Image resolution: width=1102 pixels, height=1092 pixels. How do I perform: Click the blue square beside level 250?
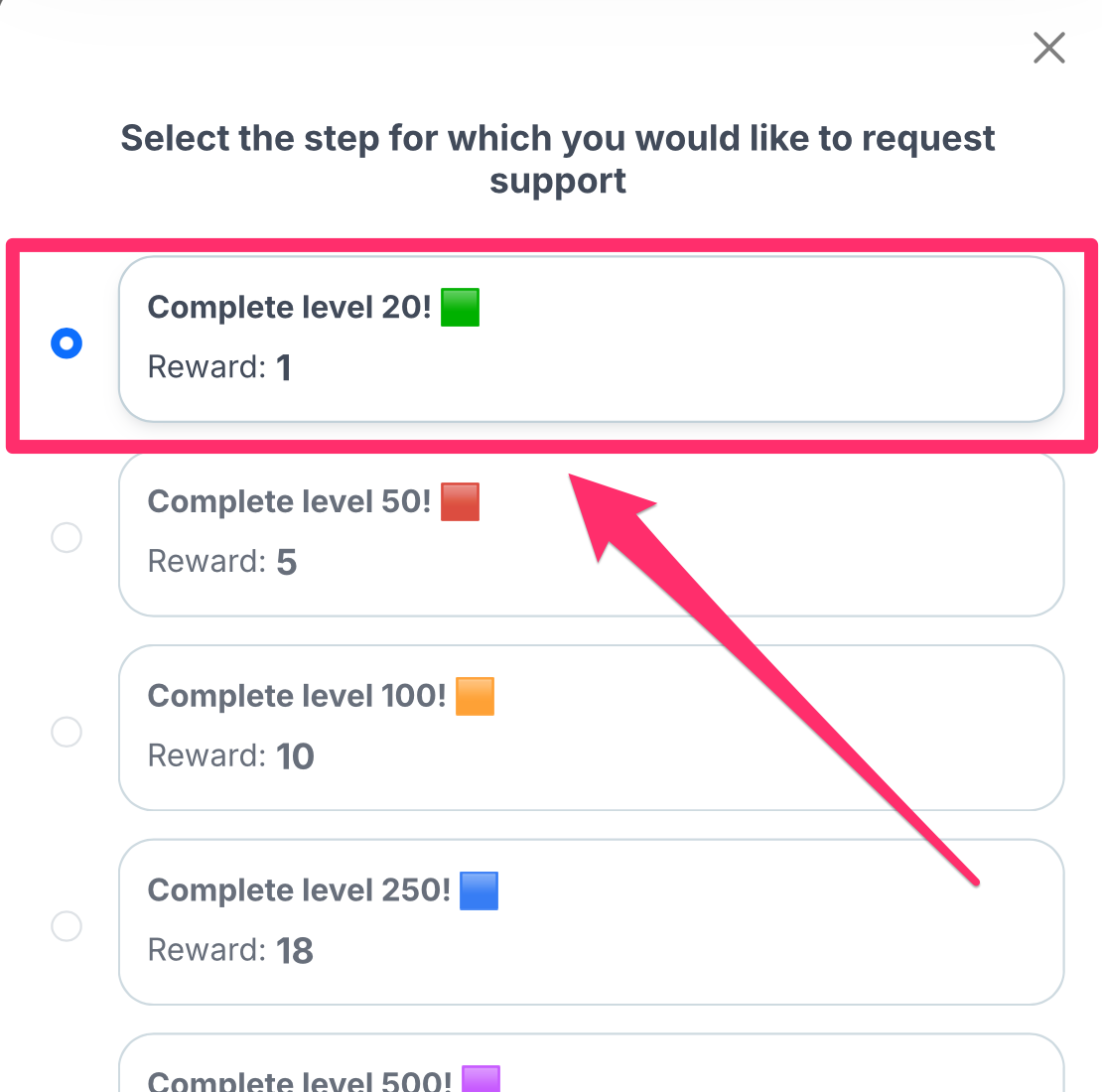(x=479, y=891)
